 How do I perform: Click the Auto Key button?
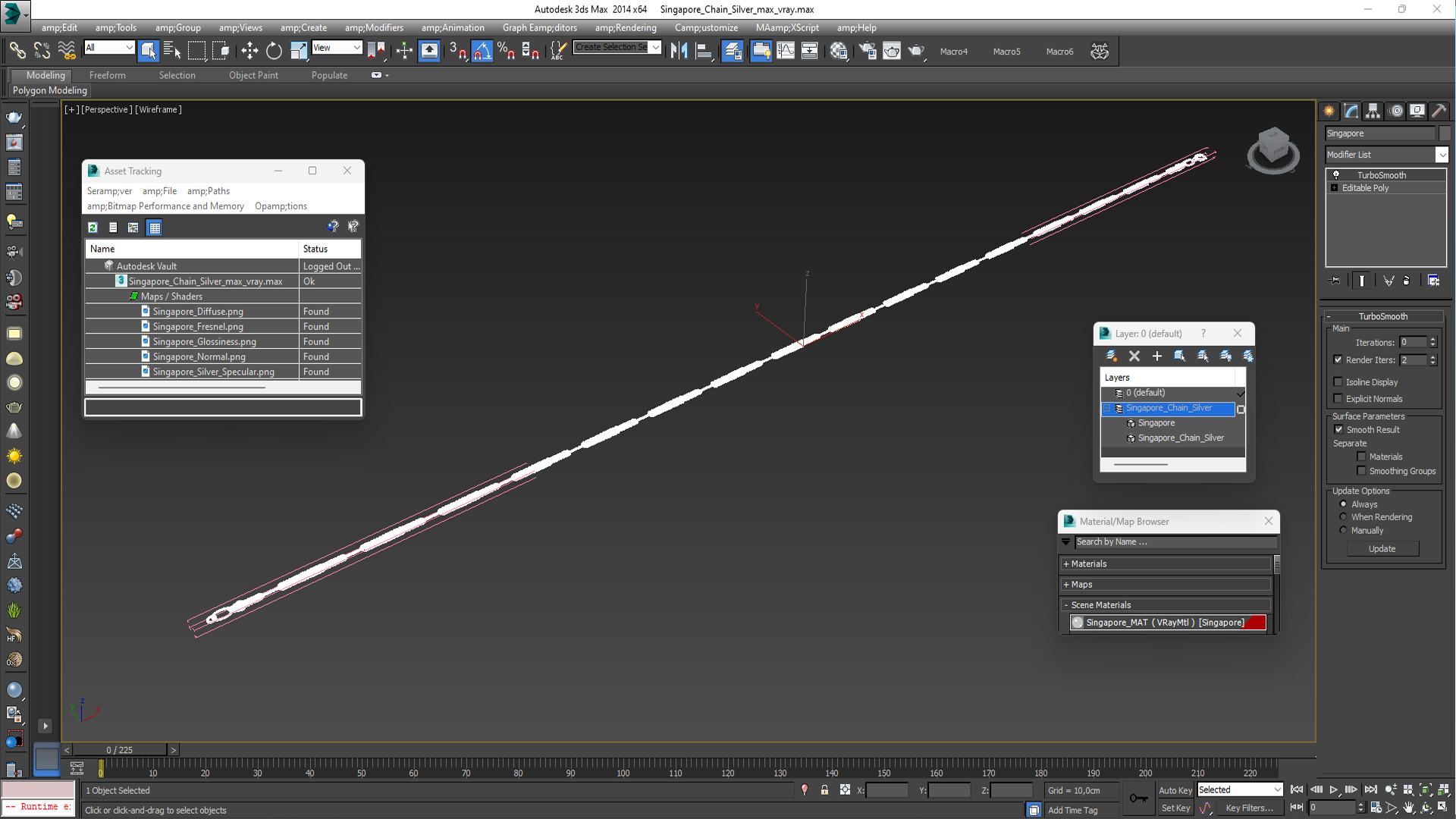(1175, 790)
